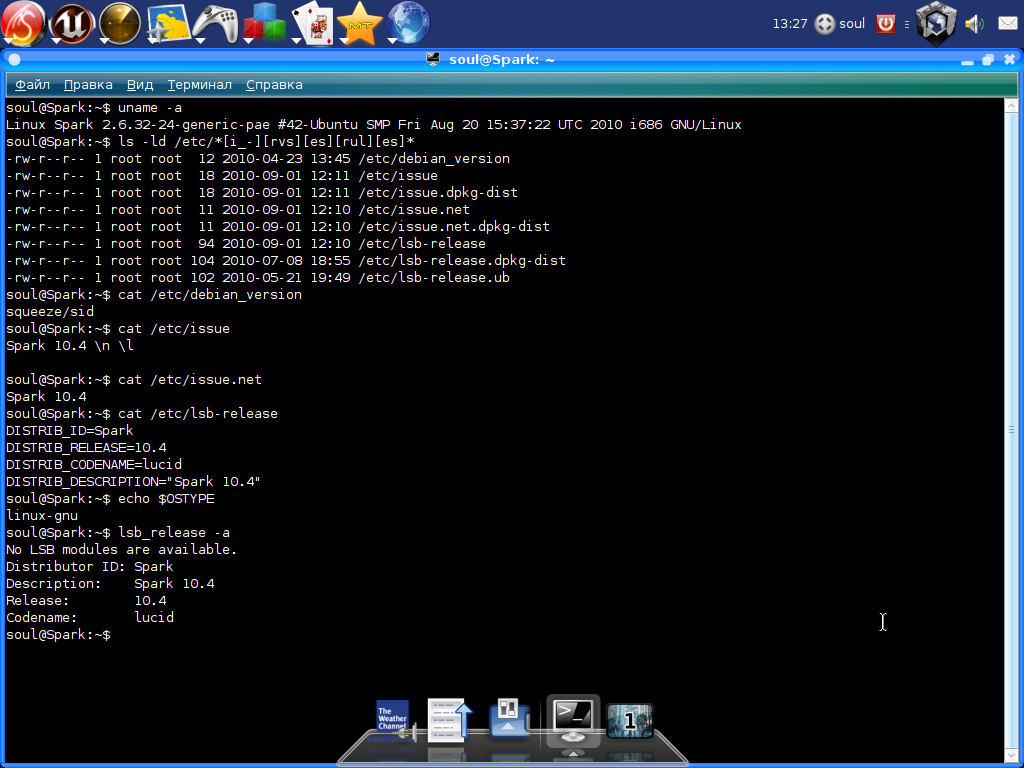Click the terminal icon in title bar

pyautogui.click(x=433, y=59)
